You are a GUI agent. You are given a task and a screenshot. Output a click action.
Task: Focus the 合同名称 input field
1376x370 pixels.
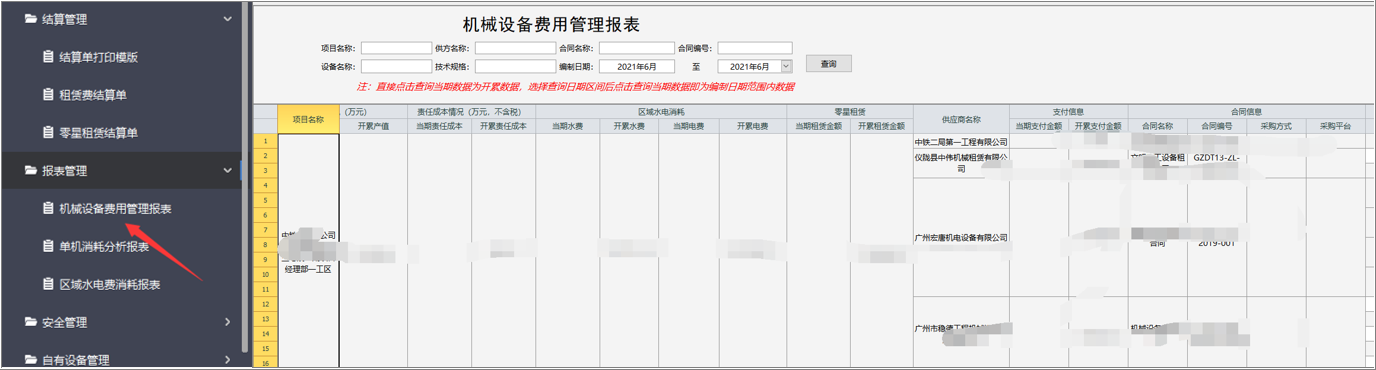click(x=637, y=48)
